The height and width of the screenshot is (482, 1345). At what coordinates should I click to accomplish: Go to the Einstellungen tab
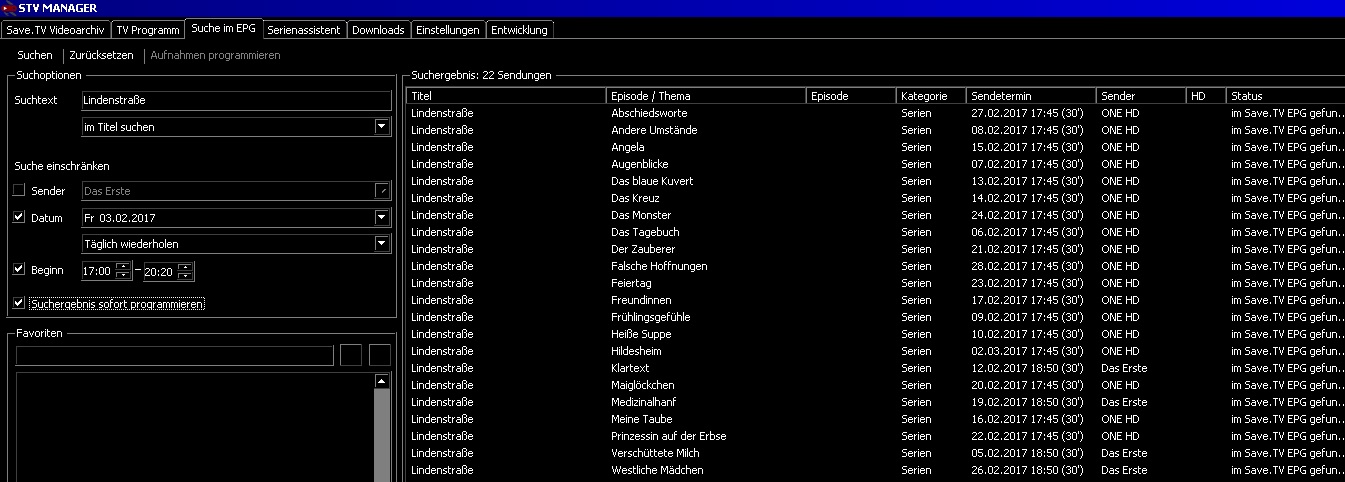[x=447, y=30]
